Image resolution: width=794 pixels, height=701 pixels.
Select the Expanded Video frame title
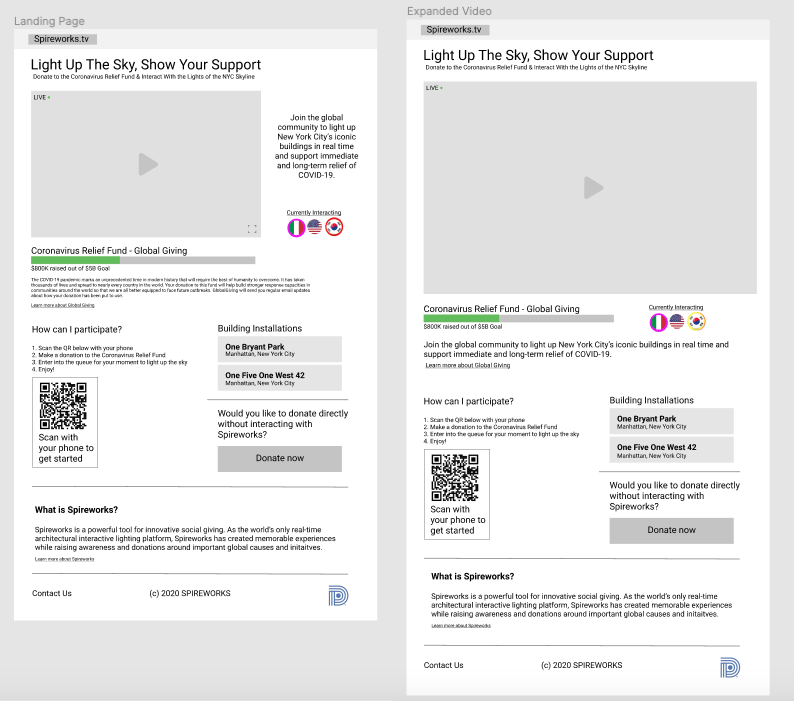pos(449,11)
